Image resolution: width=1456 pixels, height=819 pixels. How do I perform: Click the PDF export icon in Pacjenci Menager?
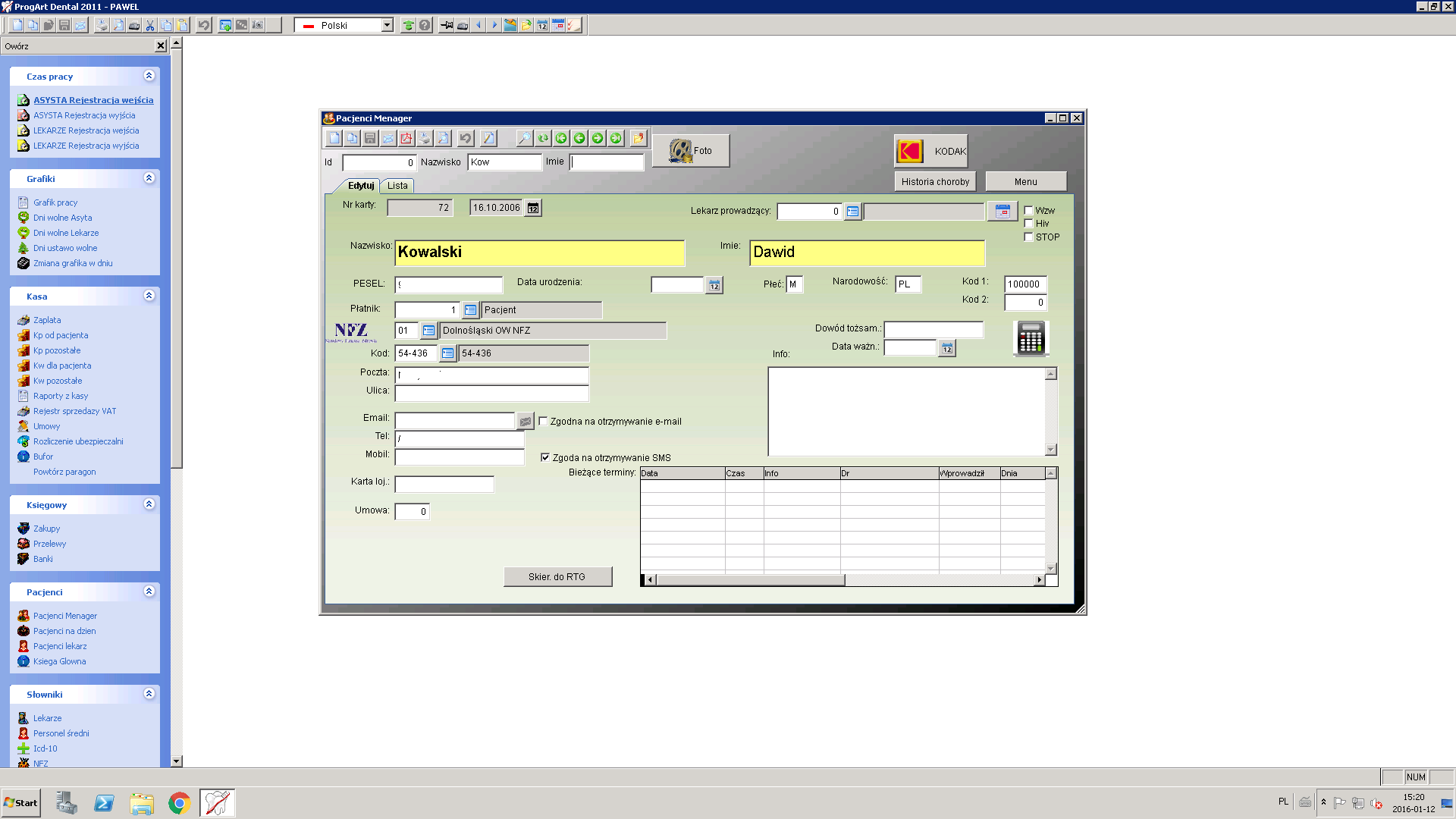point(406,138)
